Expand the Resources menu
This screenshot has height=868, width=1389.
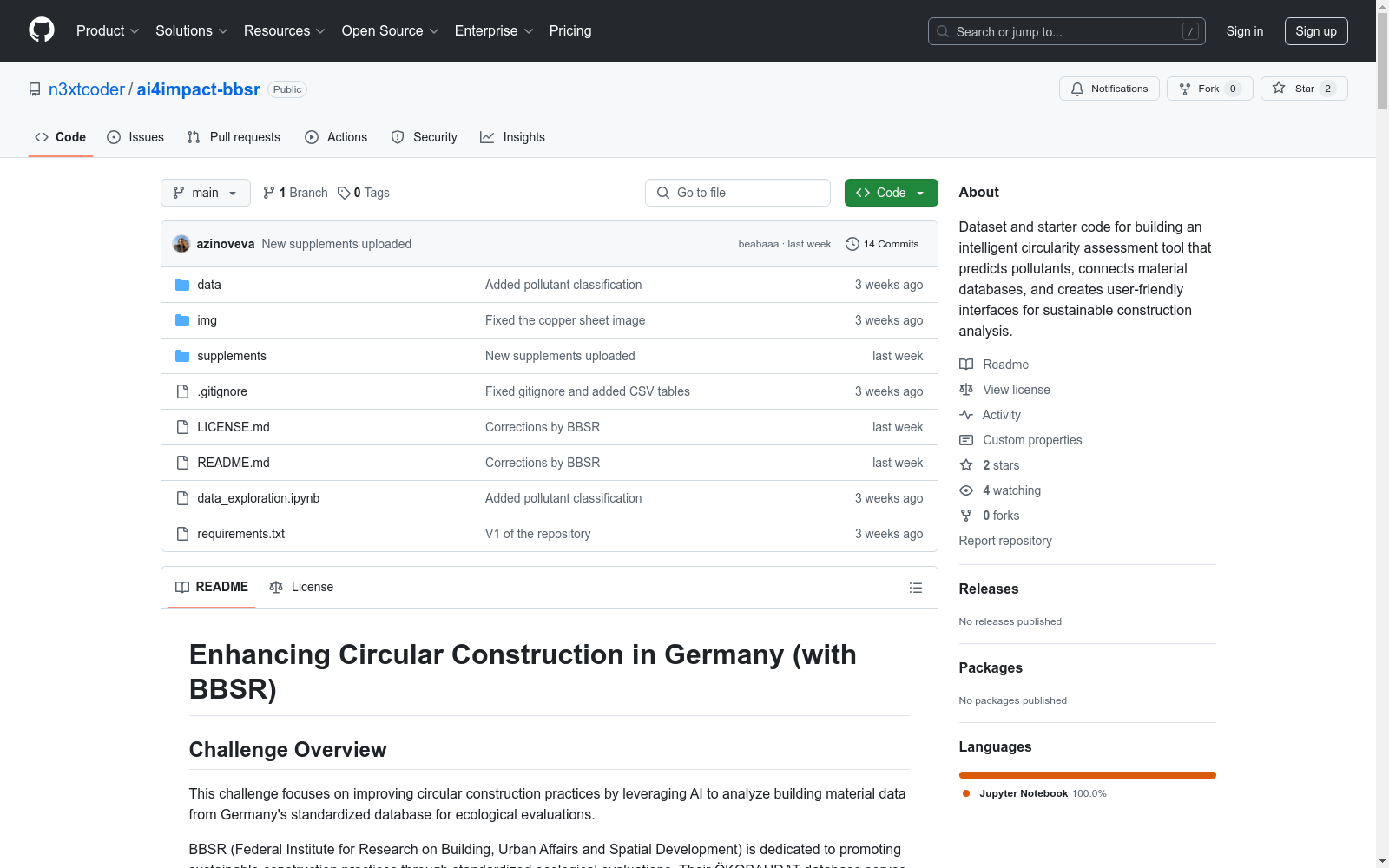pos(285,31)
